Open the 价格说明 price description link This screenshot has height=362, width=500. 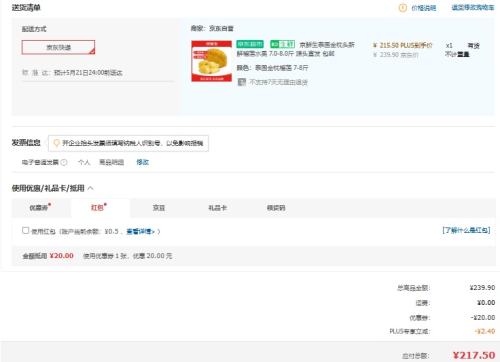[424, 8]
